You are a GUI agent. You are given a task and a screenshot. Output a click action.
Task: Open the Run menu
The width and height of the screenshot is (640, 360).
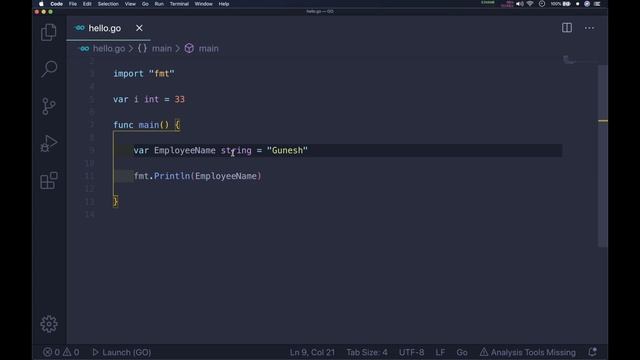click(159, 4)
